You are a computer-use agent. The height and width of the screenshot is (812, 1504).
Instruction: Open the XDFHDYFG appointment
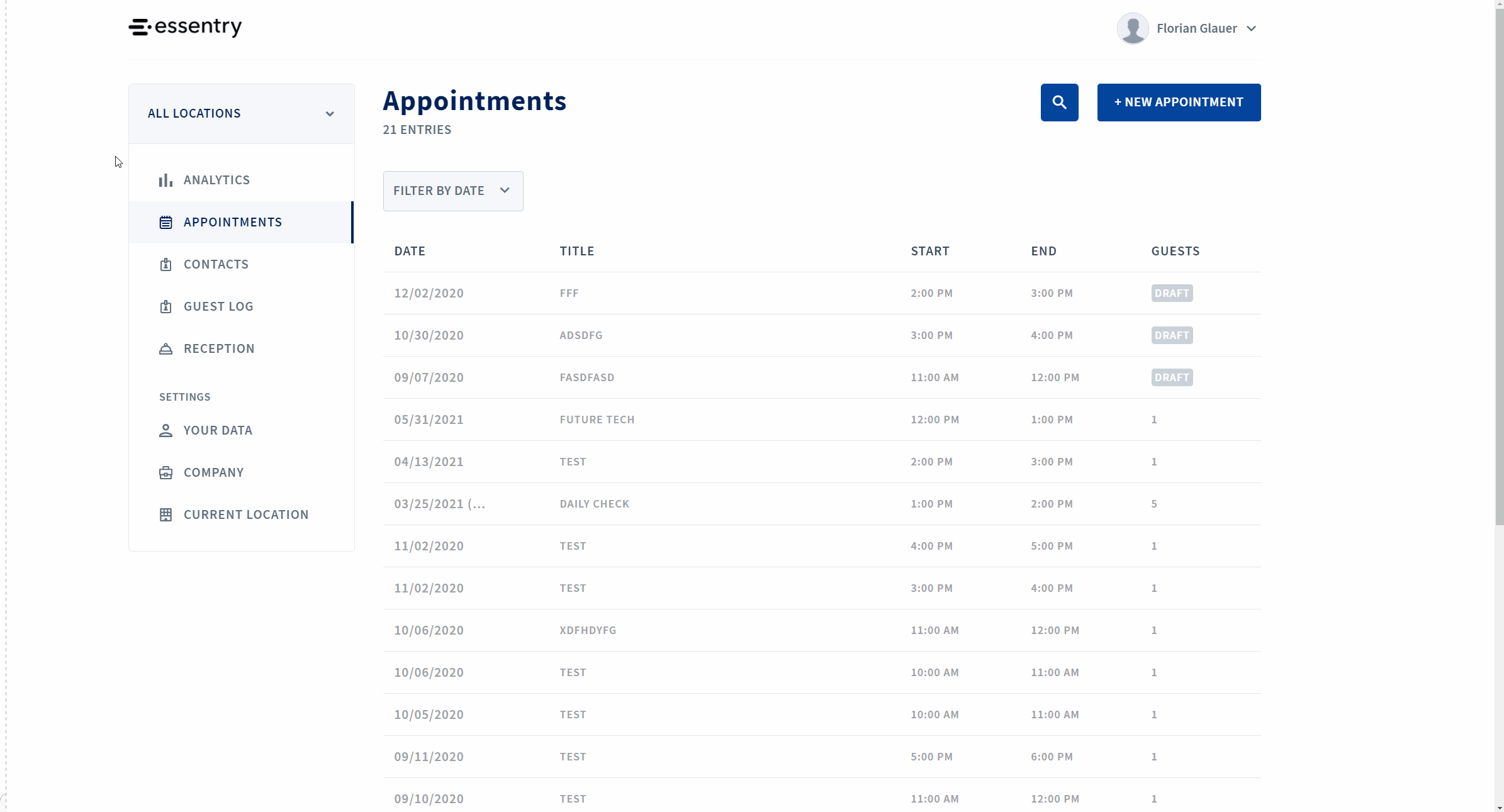pos(822,631)
